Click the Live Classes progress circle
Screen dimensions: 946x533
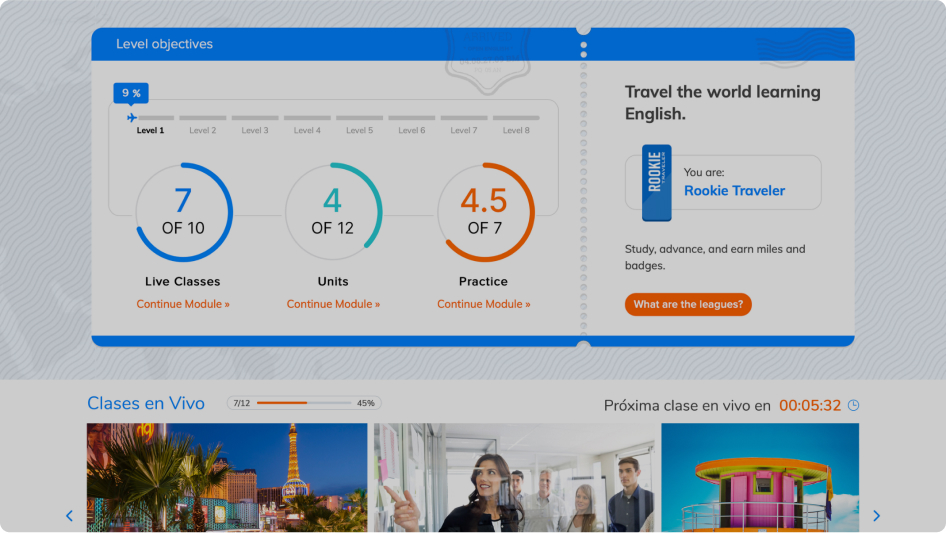(x=183, y=212)
